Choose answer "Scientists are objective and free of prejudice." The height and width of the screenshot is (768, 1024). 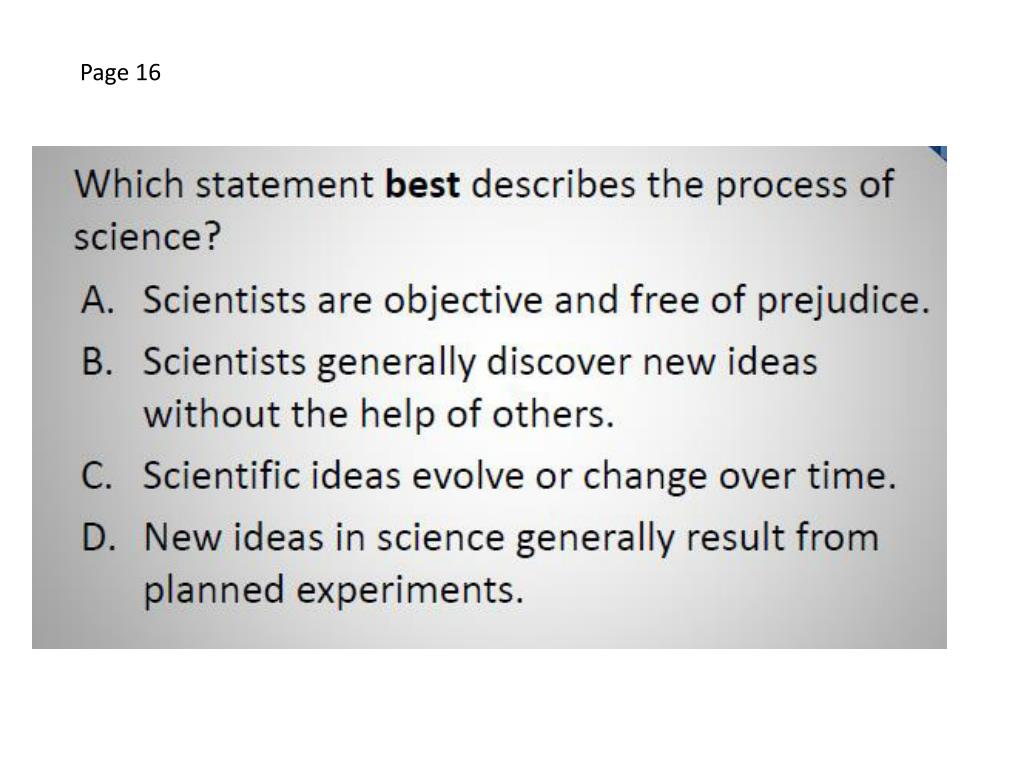(x=536, y=301)
